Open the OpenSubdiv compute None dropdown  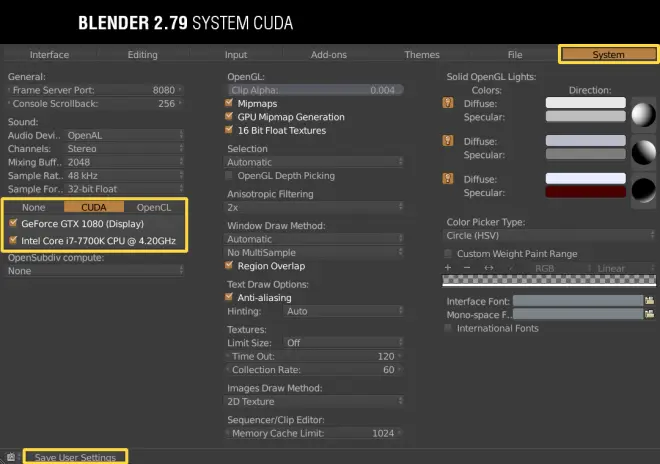pos(95,271)
